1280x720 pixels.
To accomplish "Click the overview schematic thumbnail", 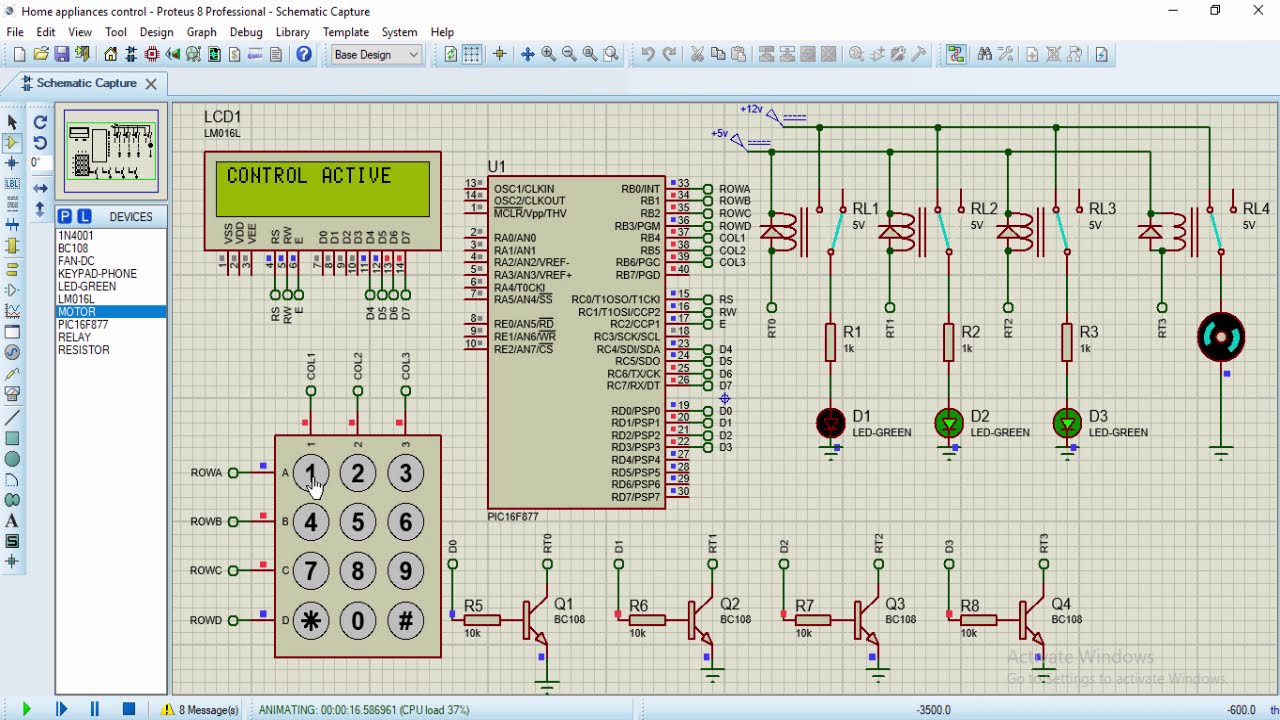I will pos(111,150).
